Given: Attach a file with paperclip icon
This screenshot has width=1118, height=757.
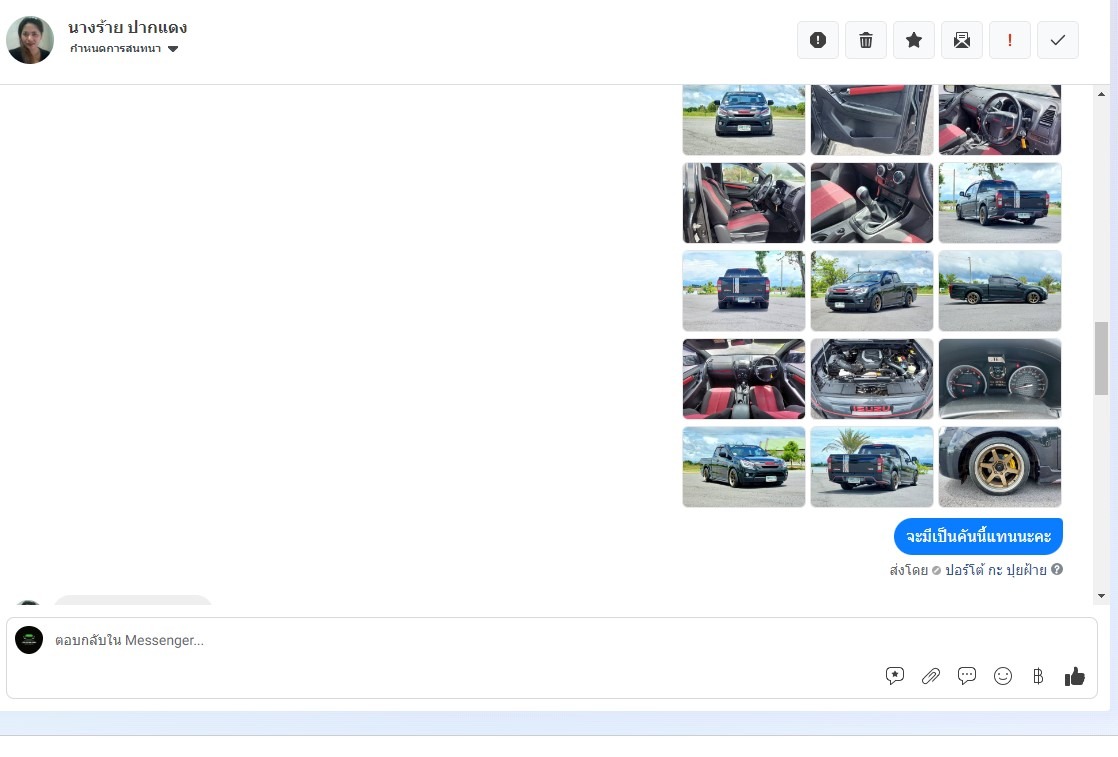Looking at the screenshot, I should 930,676.
